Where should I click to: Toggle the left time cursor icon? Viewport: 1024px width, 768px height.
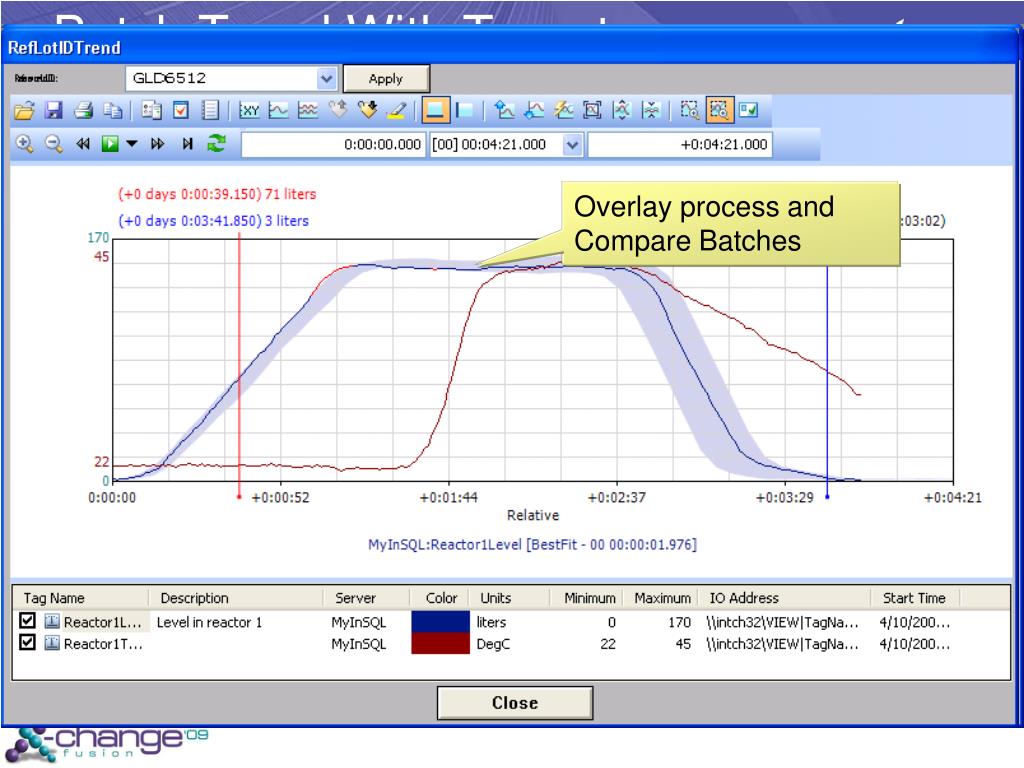pos(464,110)
